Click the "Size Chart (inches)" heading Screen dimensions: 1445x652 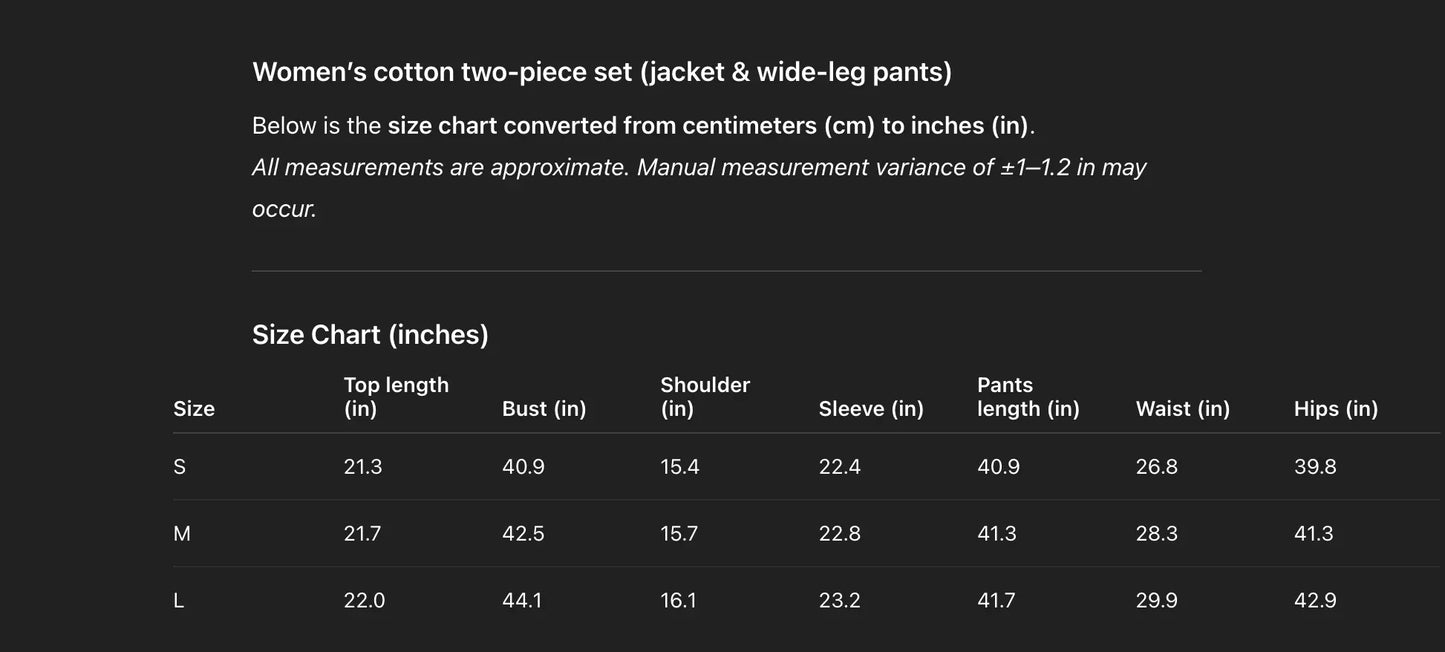tap(370, 334)
